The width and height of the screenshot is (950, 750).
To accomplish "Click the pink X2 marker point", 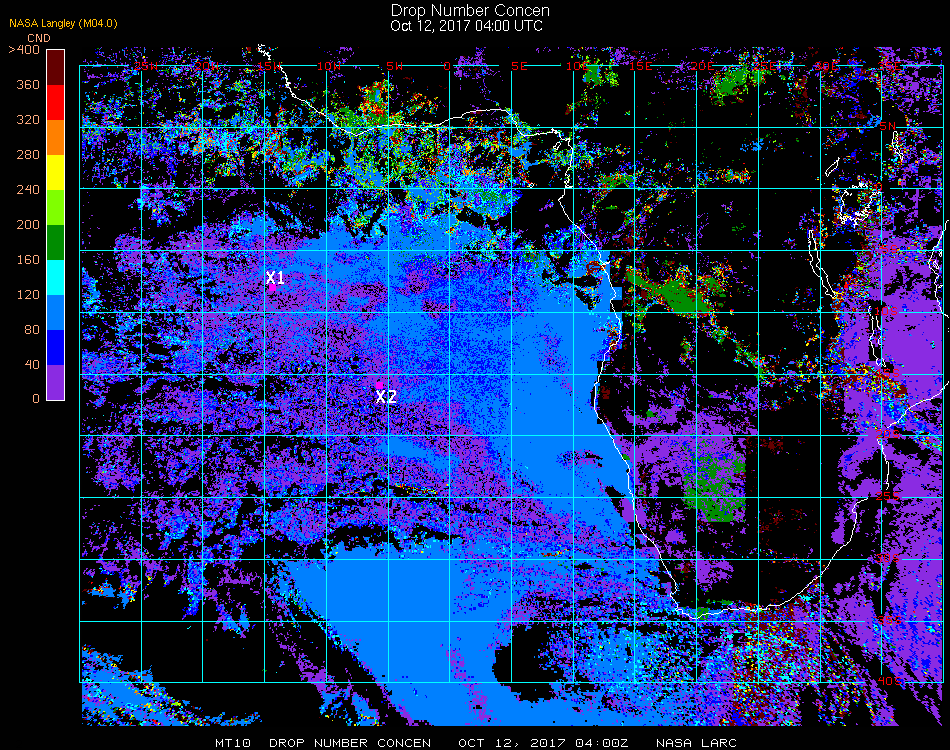I will (x=379, y=385).
